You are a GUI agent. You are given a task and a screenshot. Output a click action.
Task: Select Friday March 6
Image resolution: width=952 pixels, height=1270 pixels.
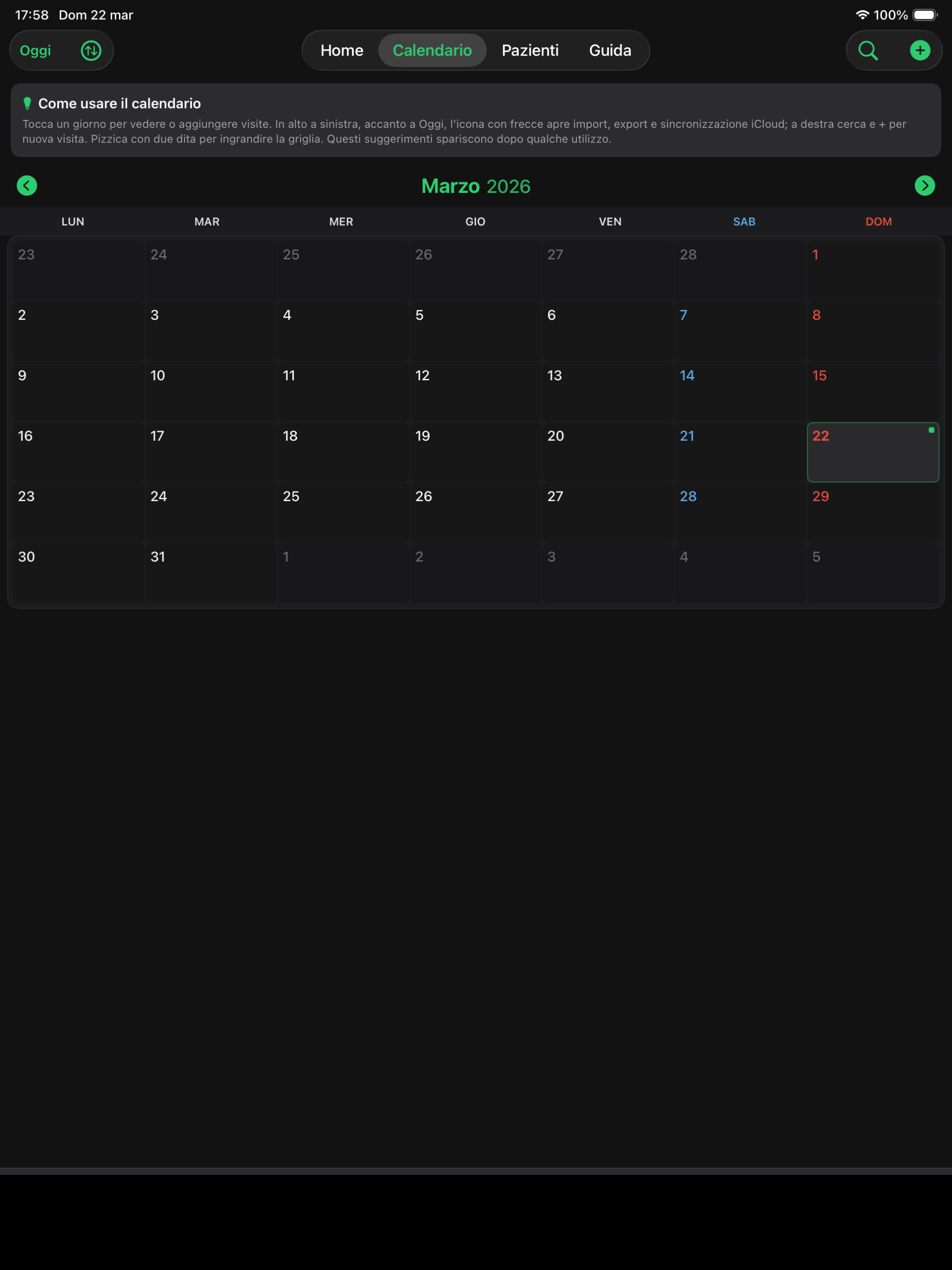[x=608, y=331]
